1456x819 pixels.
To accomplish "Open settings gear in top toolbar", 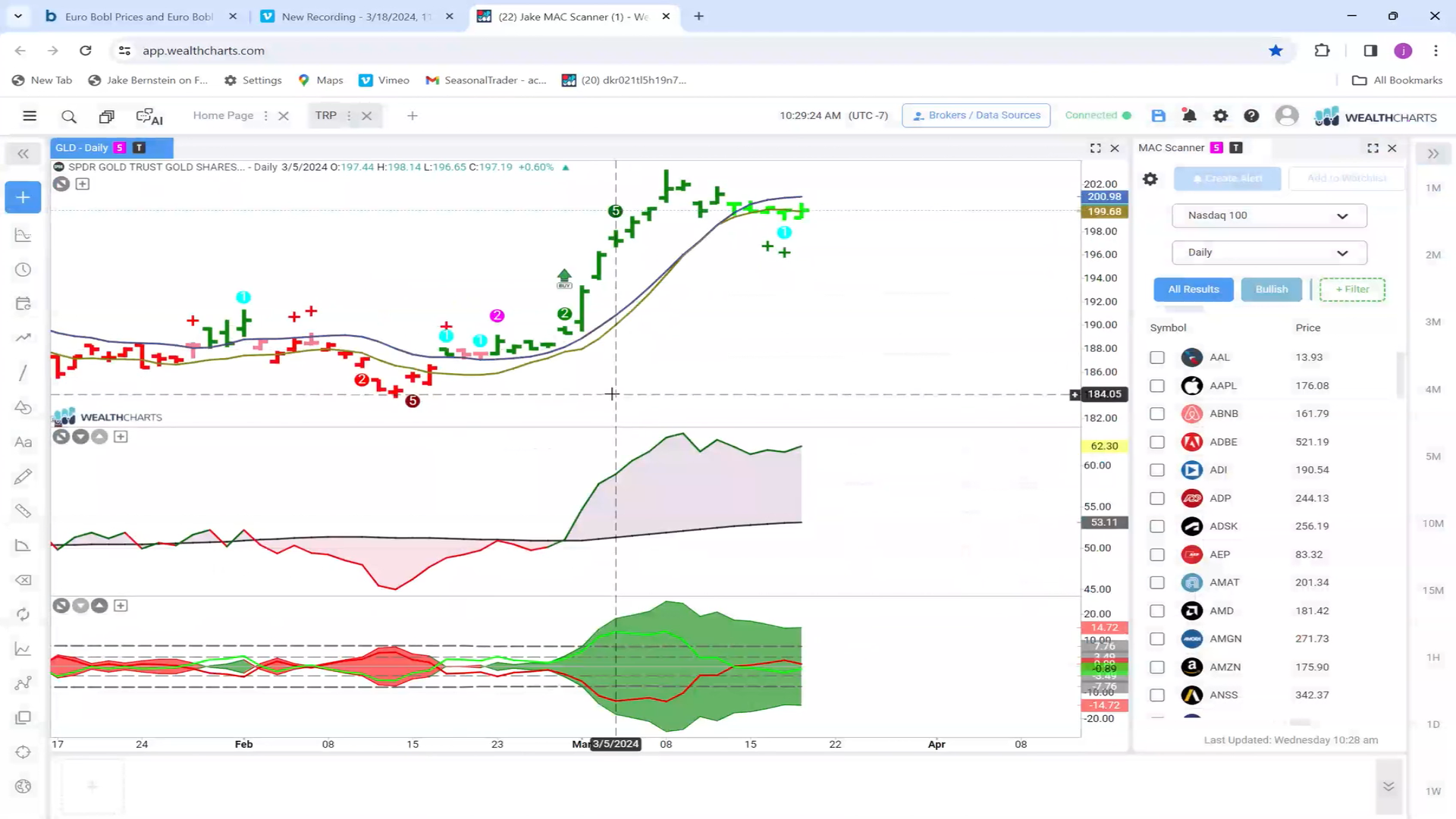I will click(x=1220, y=115).
